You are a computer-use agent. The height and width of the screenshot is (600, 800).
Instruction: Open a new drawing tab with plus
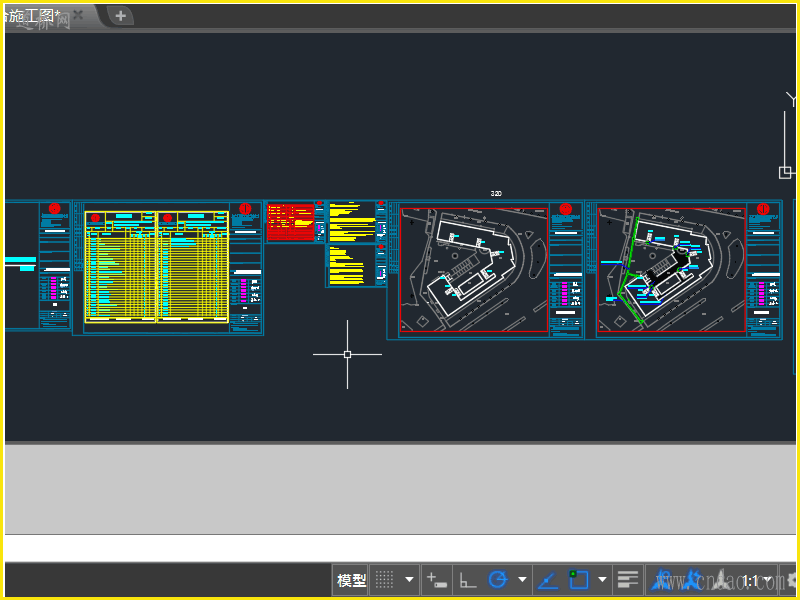(x=120, y=16)
